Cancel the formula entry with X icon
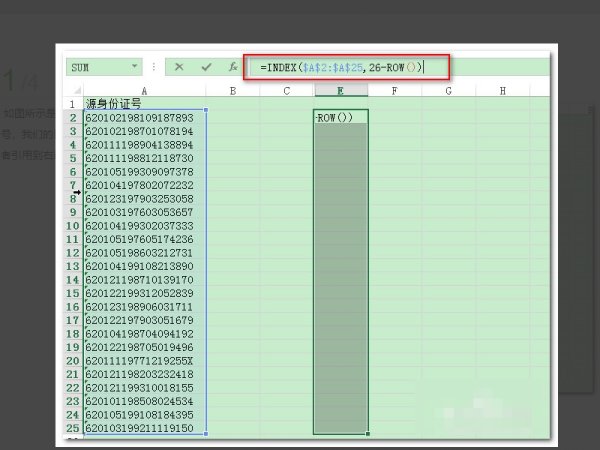 point(179,67)
